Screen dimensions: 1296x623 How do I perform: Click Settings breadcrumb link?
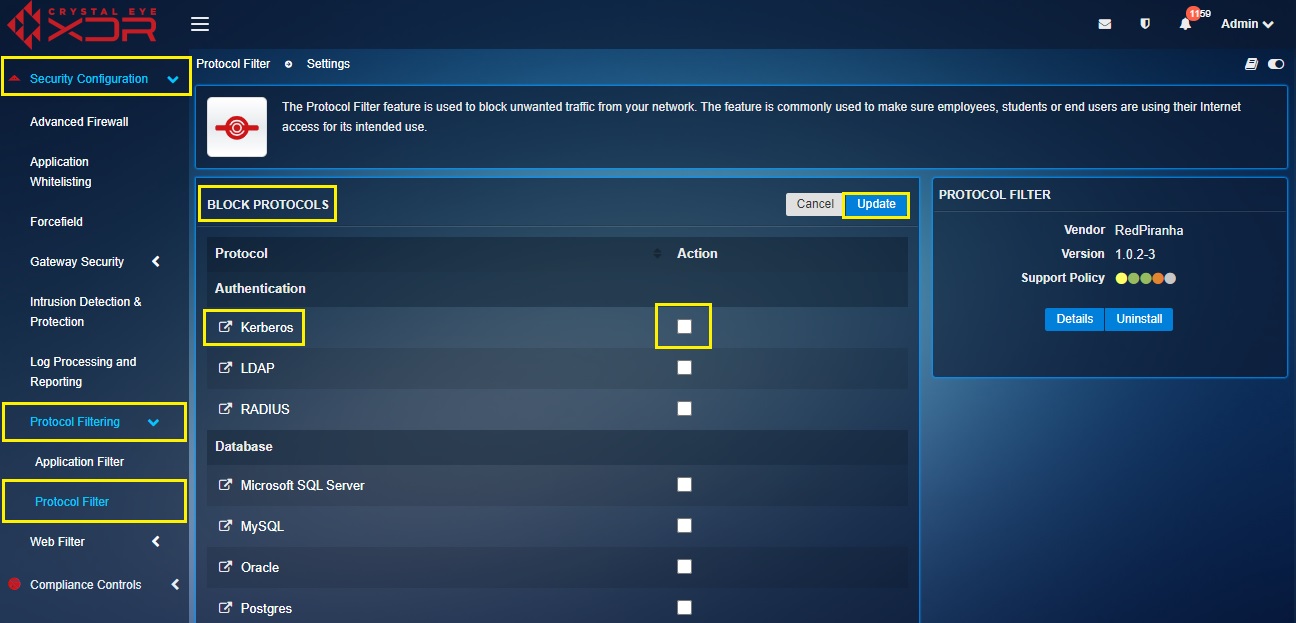pyautogui.click(x=328, y=64)
